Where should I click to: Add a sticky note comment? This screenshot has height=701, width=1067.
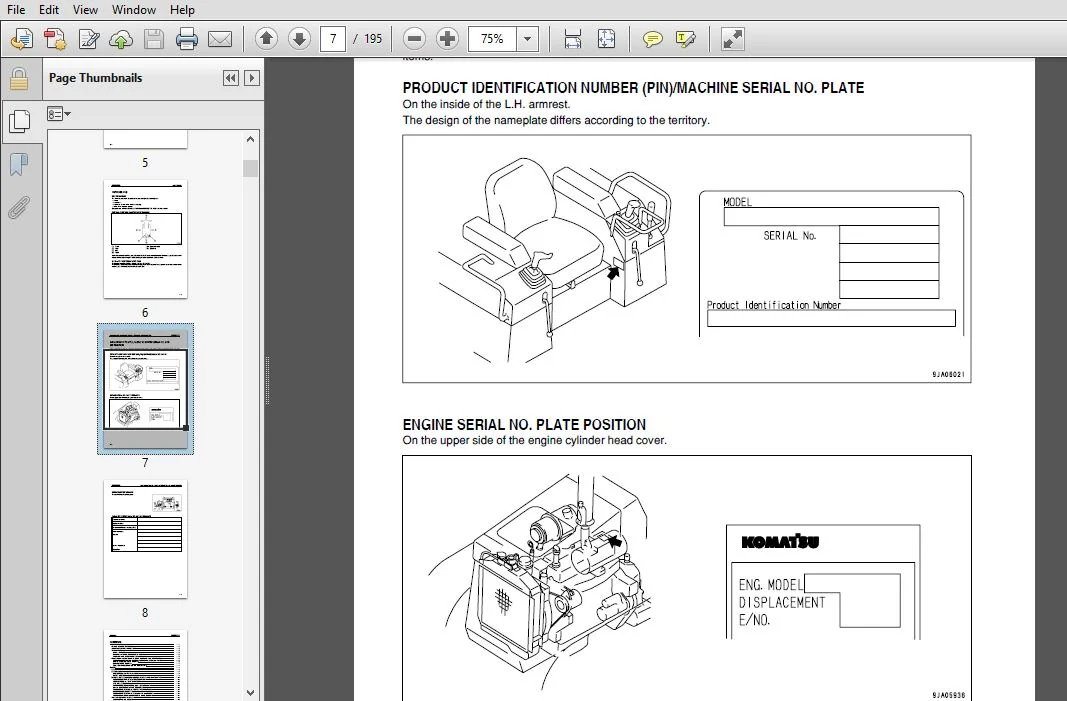tap(652, 39)
